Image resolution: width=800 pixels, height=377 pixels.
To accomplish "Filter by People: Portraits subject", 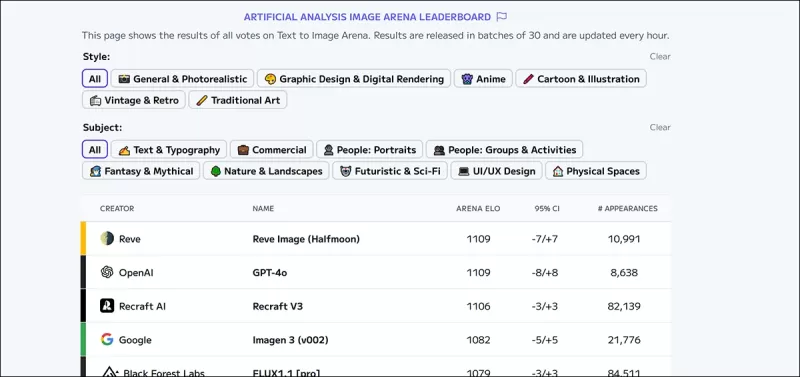I will [369, 150].
